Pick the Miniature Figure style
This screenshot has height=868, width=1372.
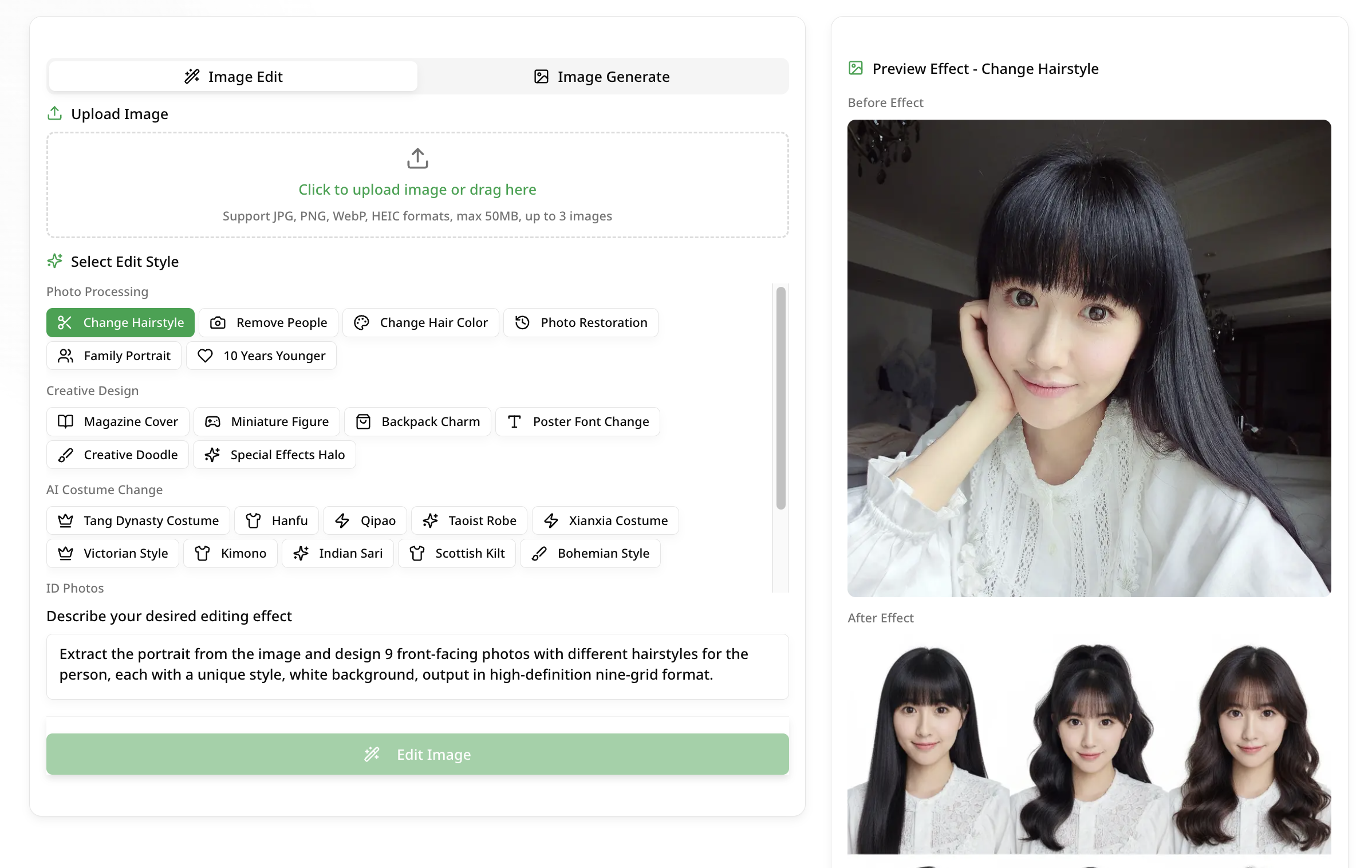[266, 421]
